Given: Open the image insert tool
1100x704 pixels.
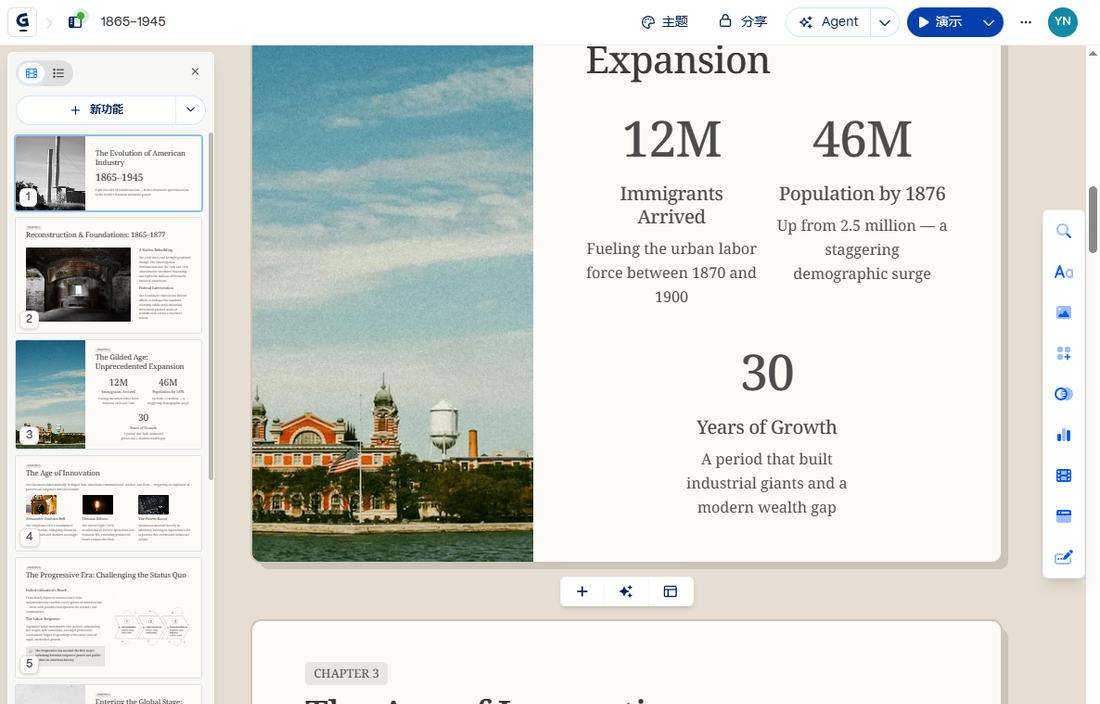Looking at the screenshot, I should 1064,313.
